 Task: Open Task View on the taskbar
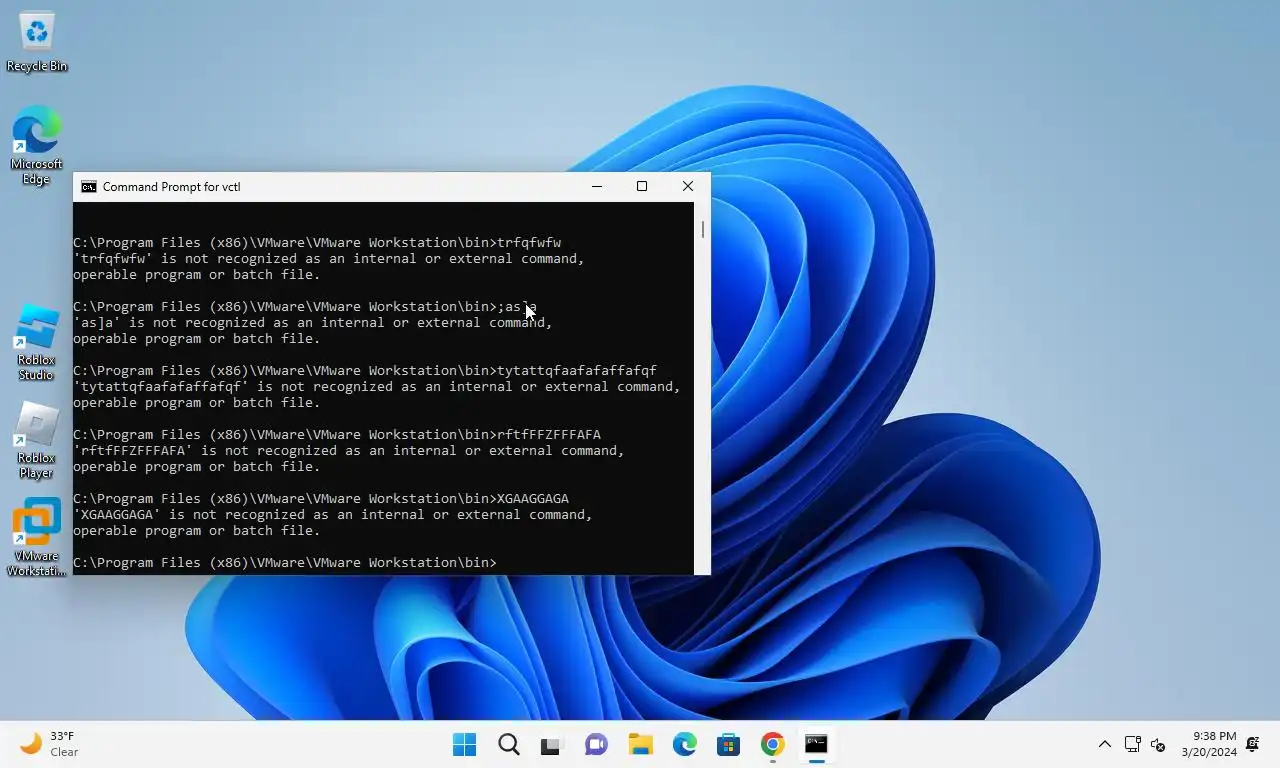click(x=552, y=744)
